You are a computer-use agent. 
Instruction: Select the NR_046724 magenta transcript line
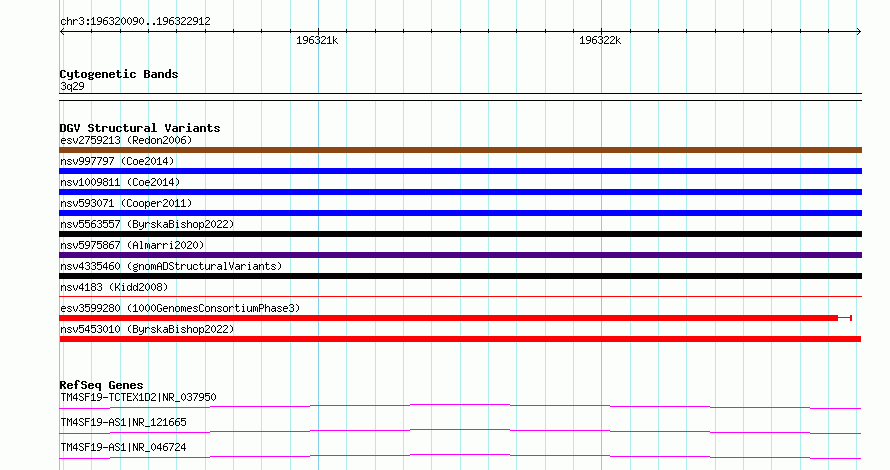[x=460, y=456]
